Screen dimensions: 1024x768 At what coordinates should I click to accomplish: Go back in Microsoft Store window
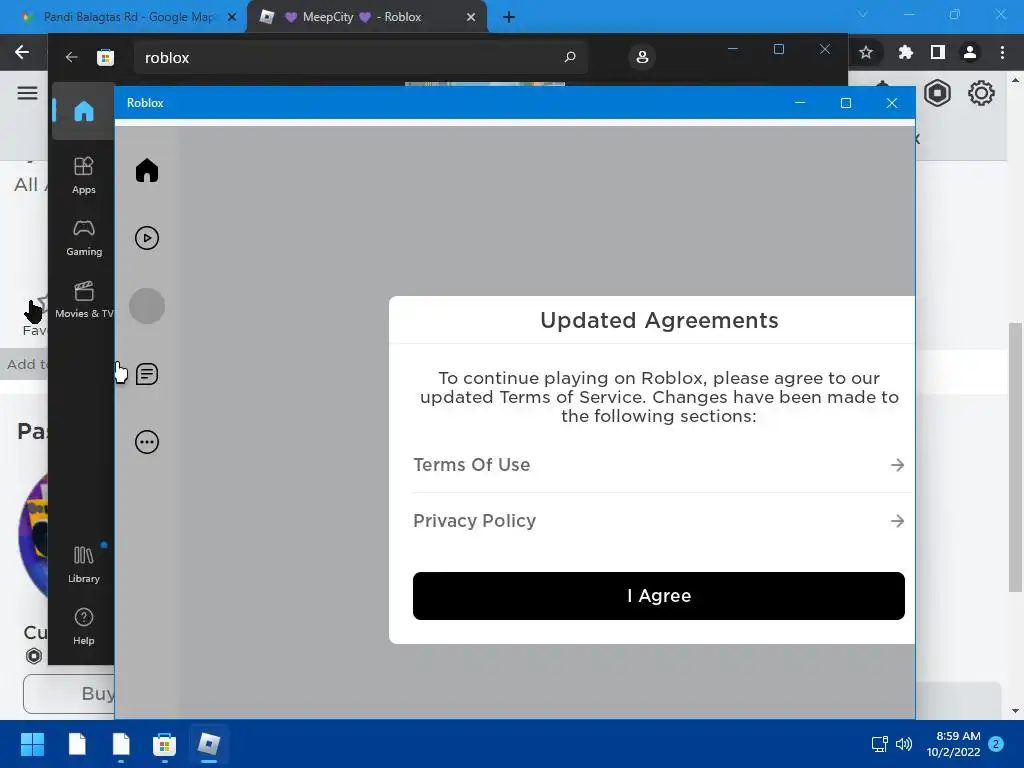tap(71, 57)
